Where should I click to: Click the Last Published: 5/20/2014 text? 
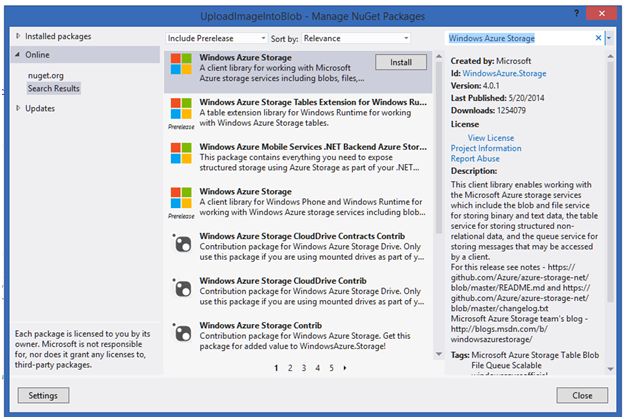tap(497, 98)
